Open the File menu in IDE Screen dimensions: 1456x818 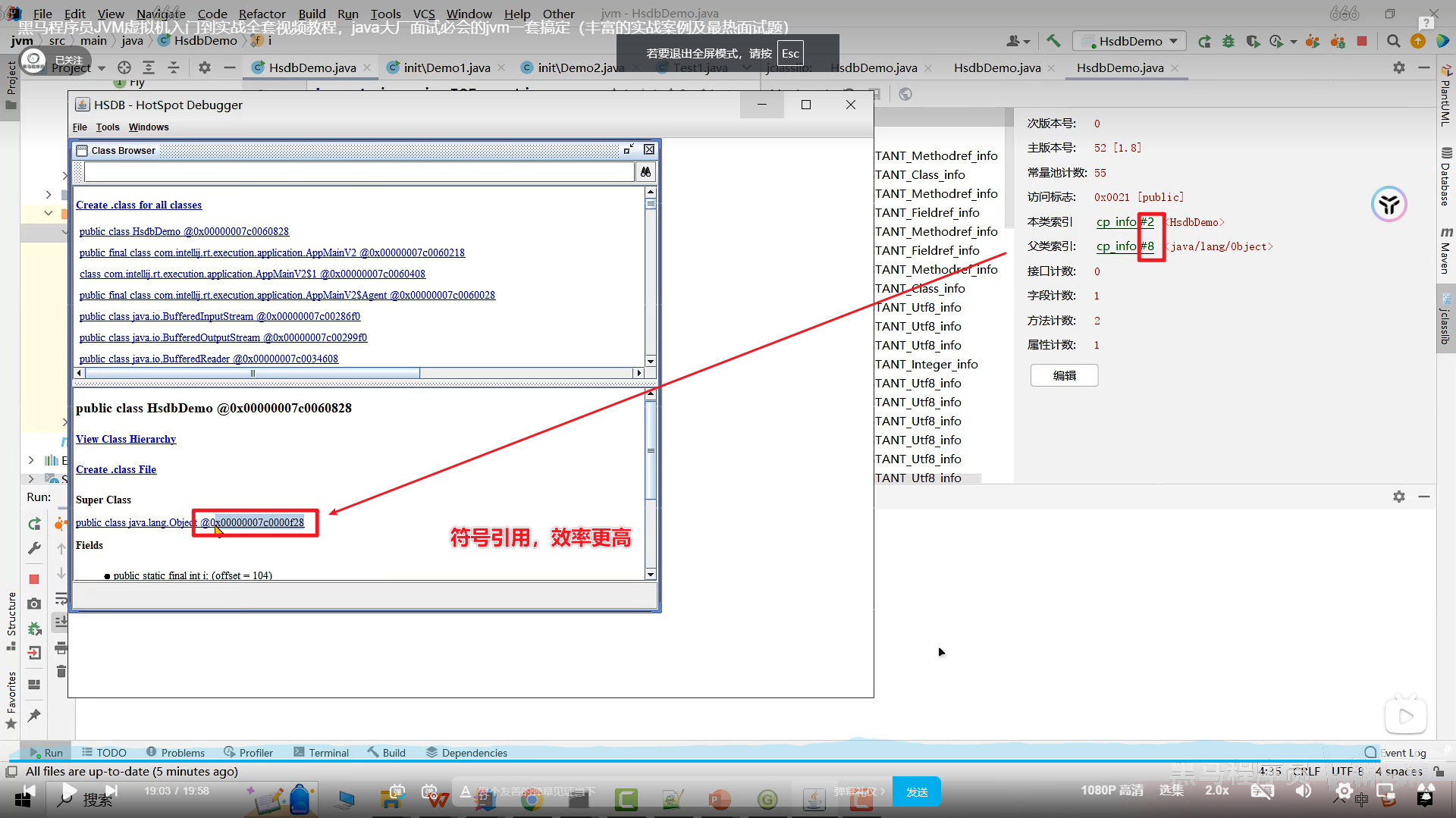tap(42, 14)
